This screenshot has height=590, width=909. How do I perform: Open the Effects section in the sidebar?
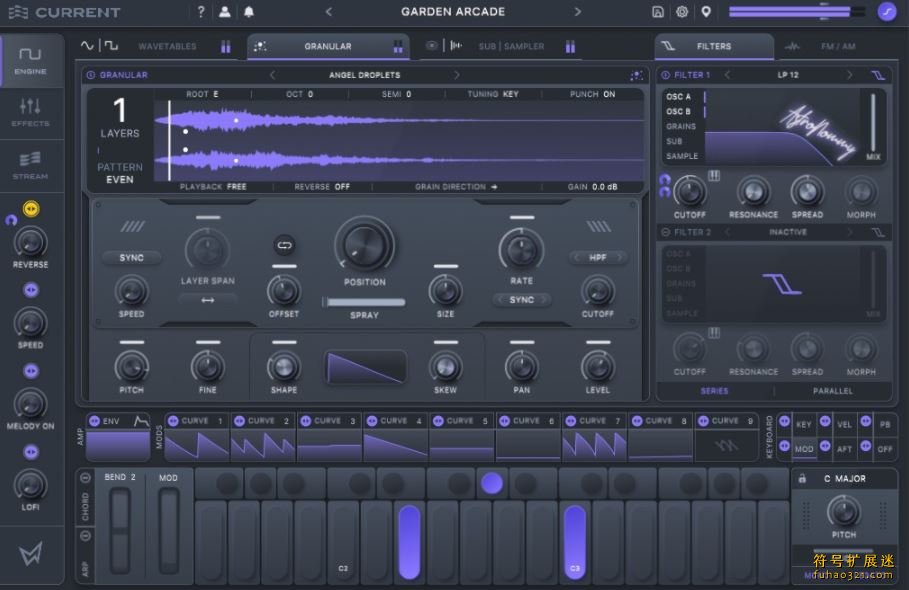[30, 111]
